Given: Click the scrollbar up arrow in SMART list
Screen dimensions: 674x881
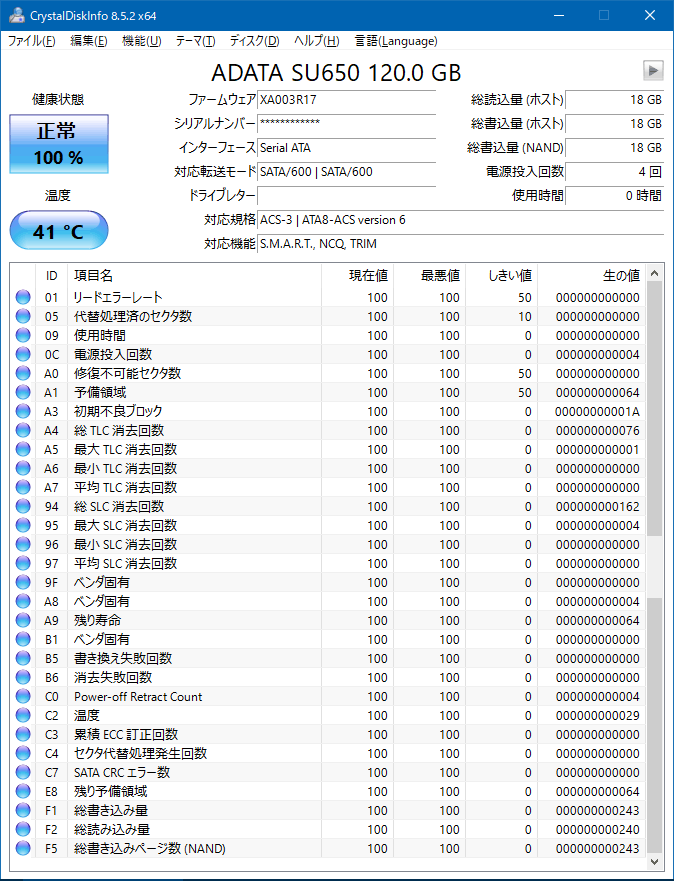Looking at the screenshot, I should pyautogui.click(x=654, y=274).
